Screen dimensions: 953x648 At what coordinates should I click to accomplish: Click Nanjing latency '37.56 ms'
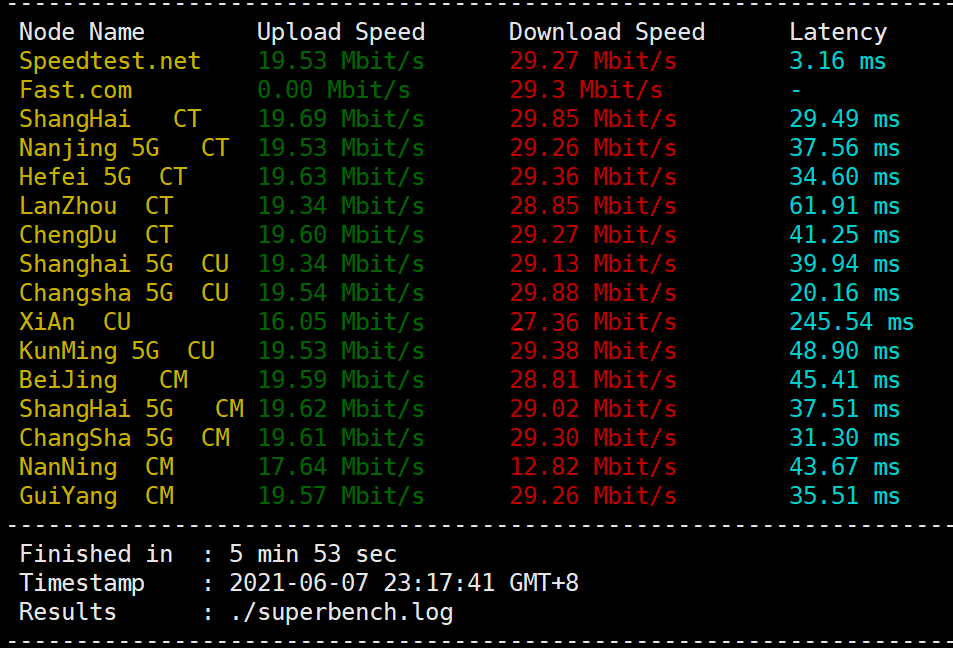(845, 148)
